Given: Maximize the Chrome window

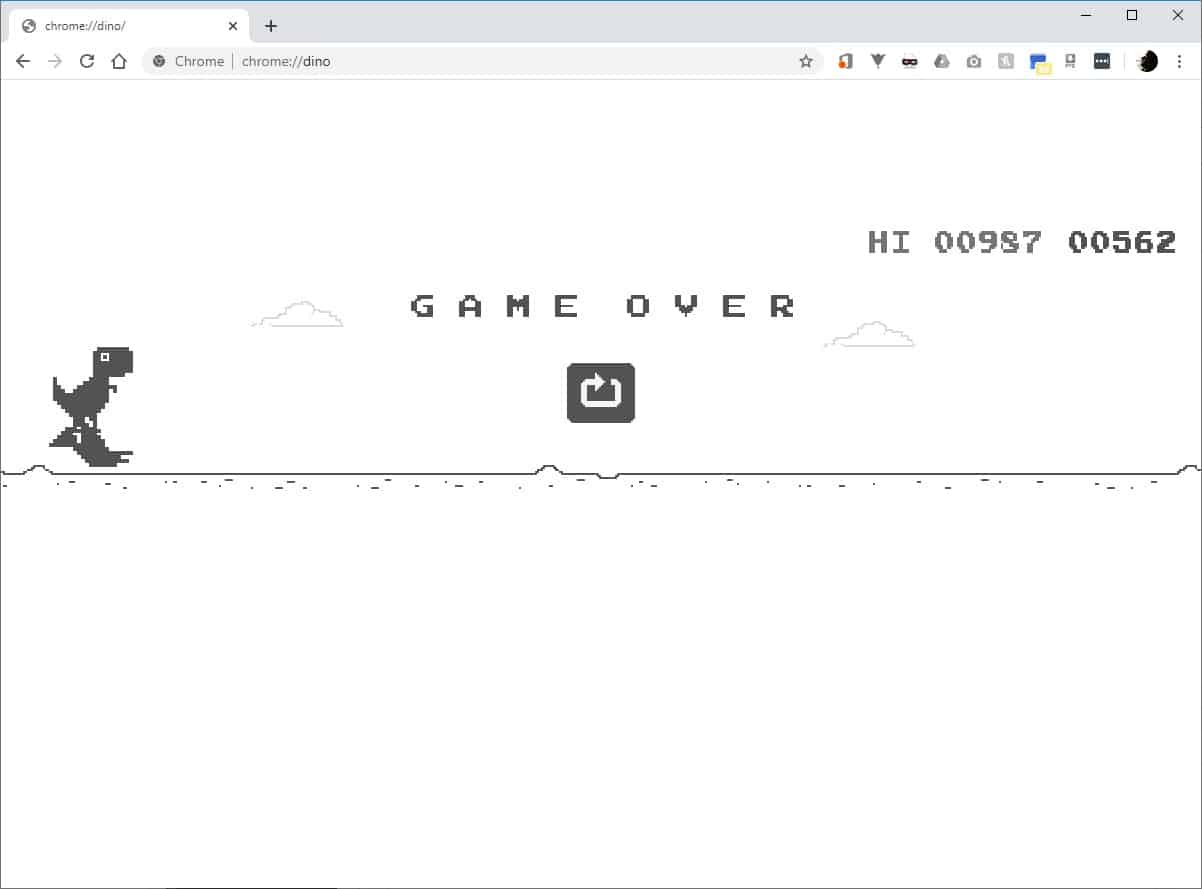Looking at the screenshot, I should coord(1132,15).
